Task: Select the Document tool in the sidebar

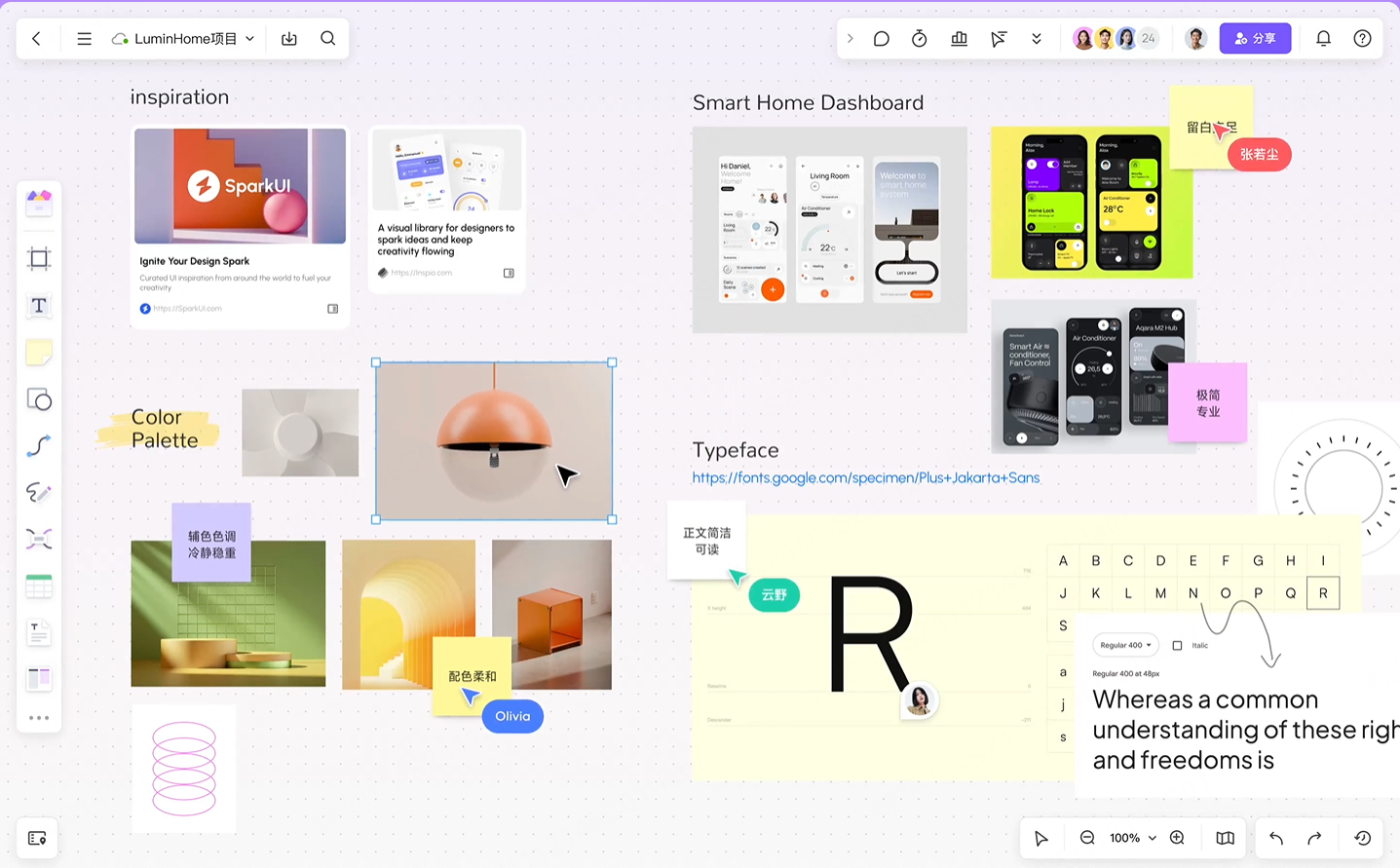Action: (39, 633)
